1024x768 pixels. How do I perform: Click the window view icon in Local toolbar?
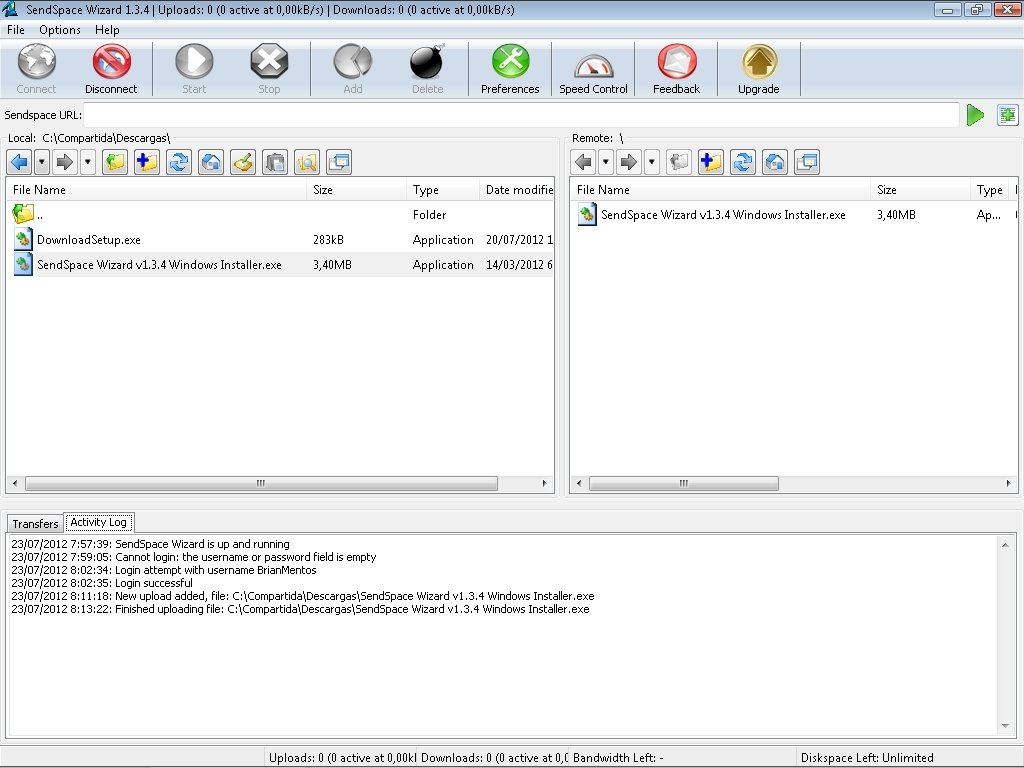coord(339,162)
